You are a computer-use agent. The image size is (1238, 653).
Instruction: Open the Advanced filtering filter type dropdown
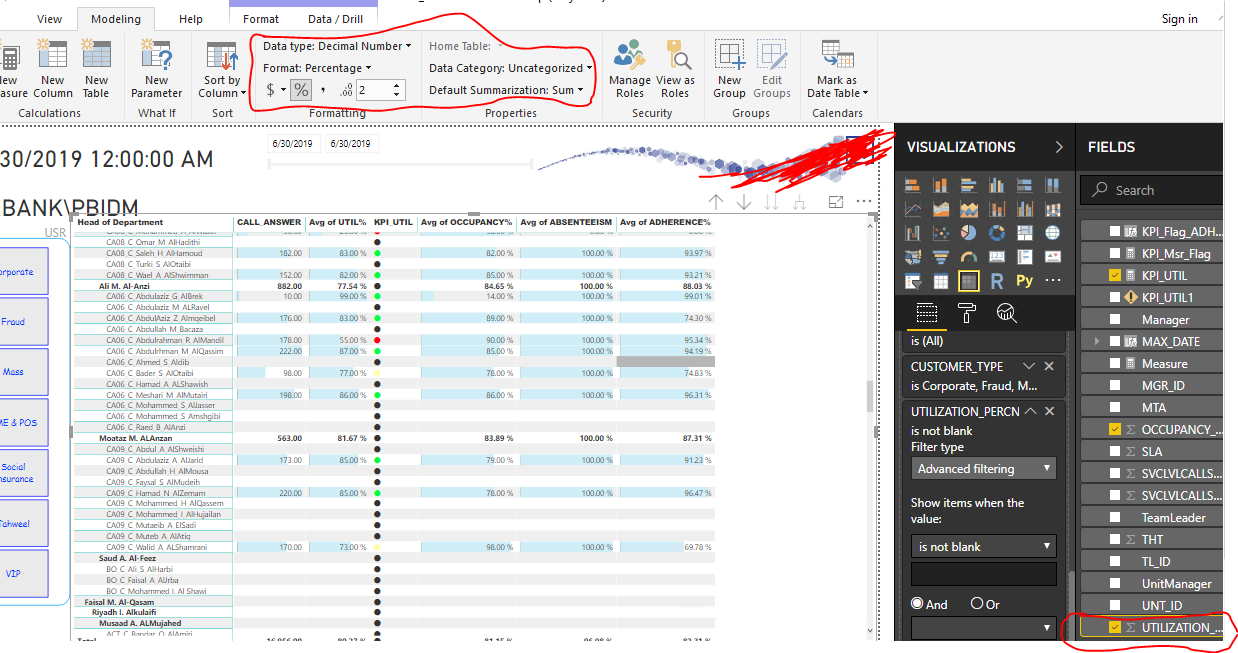click(x=984, y=469)
